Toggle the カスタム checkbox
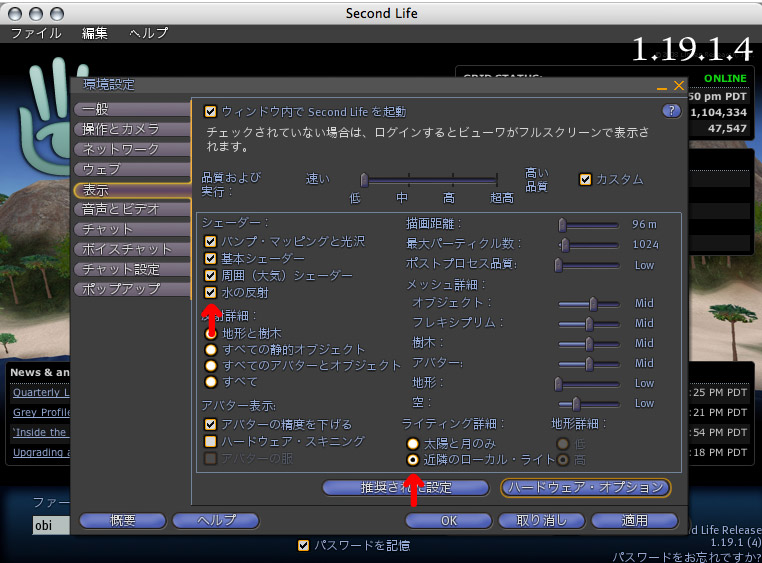The width and height of the screenshot is (762, 563). pos(585,180)
